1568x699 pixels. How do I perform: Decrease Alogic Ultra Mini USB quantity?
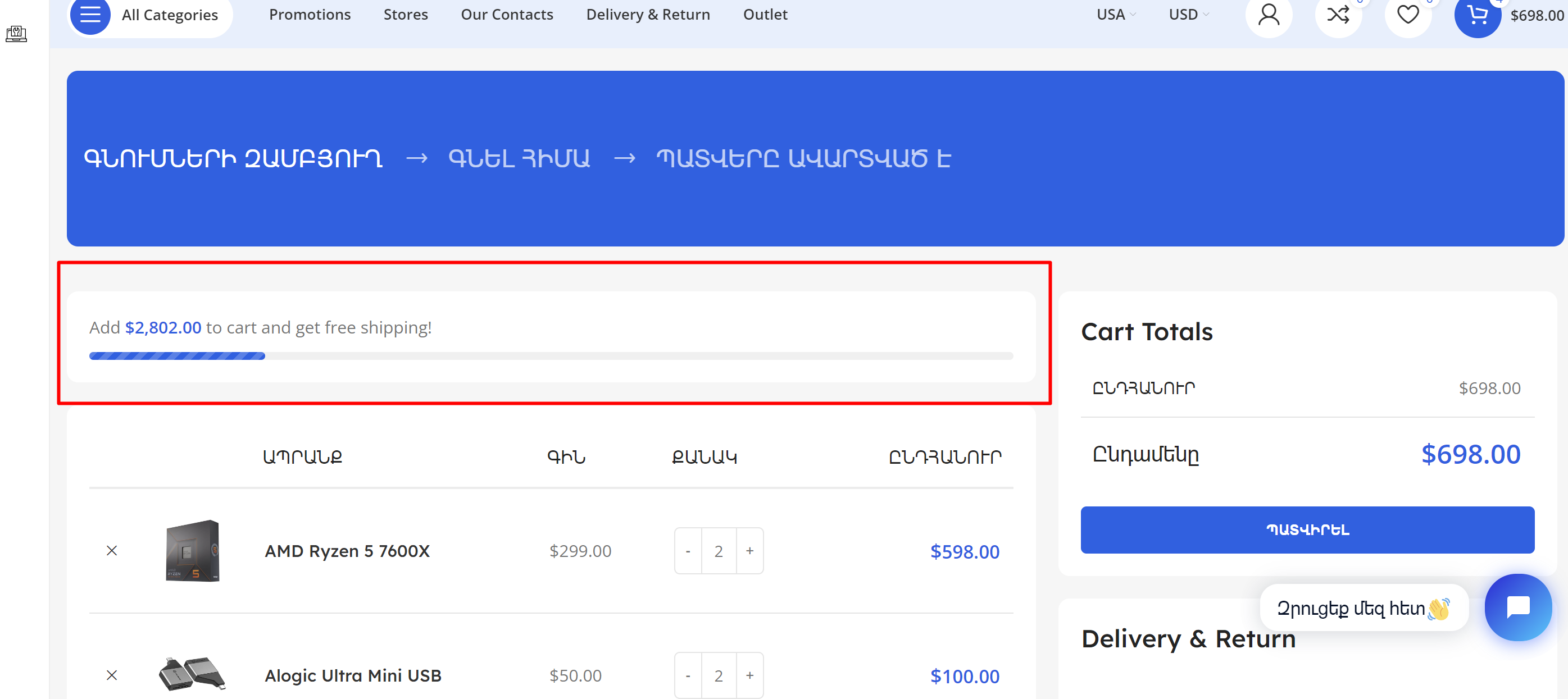point(688,675)
